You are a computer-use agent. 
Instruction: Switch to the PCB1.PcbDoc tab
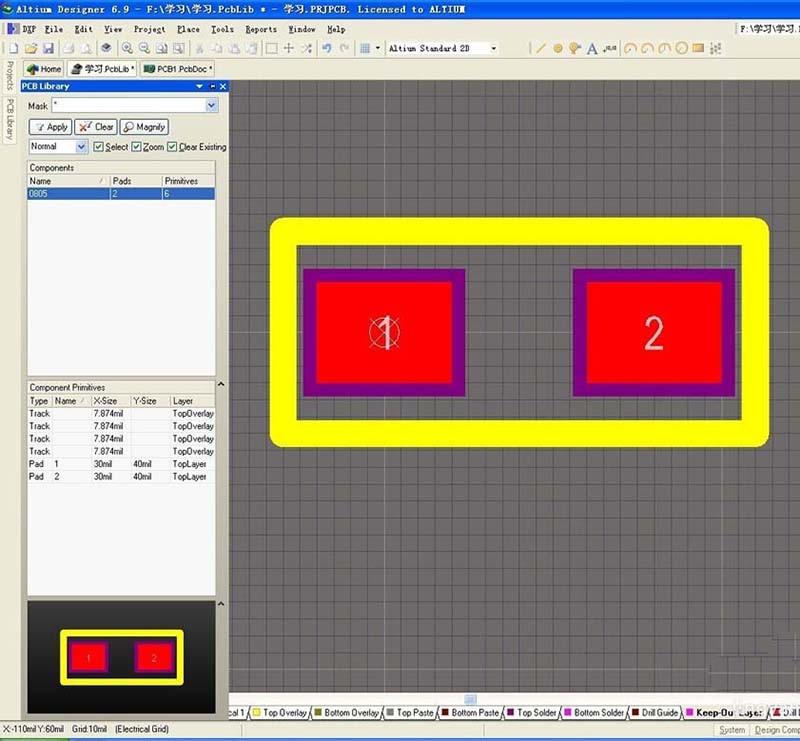coord(177,69)
